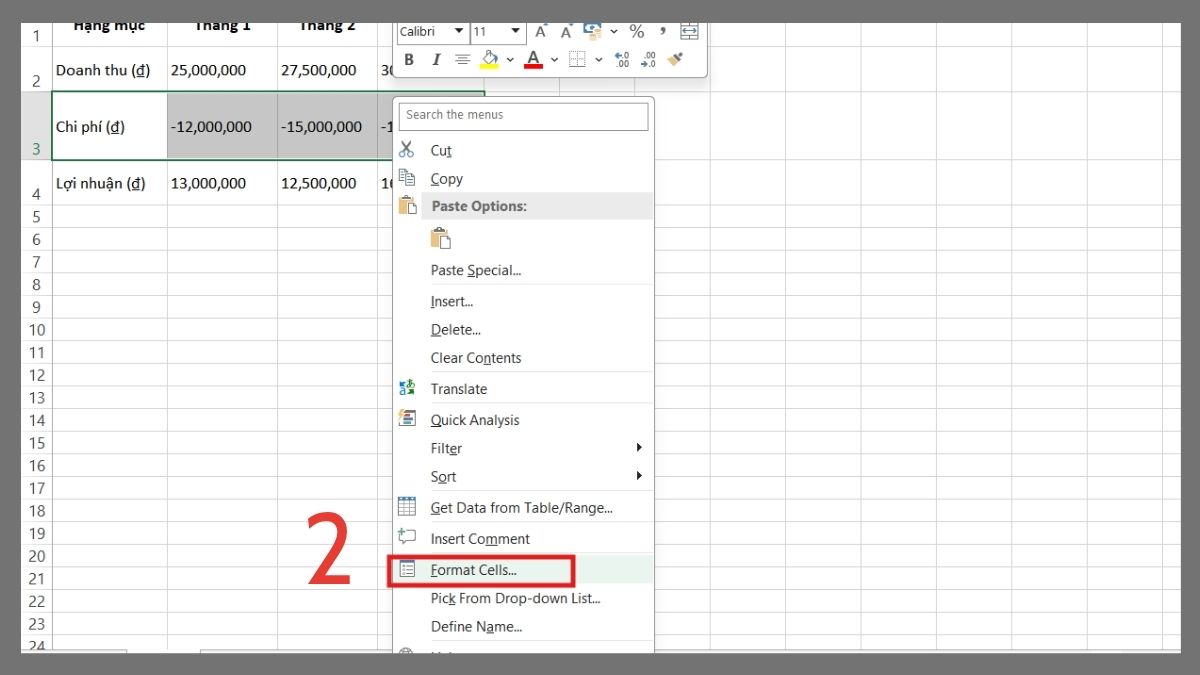Screen dimensions: 1200x675
Task: Click the clipboard button under Paste Options
Action: click(439, 237)
